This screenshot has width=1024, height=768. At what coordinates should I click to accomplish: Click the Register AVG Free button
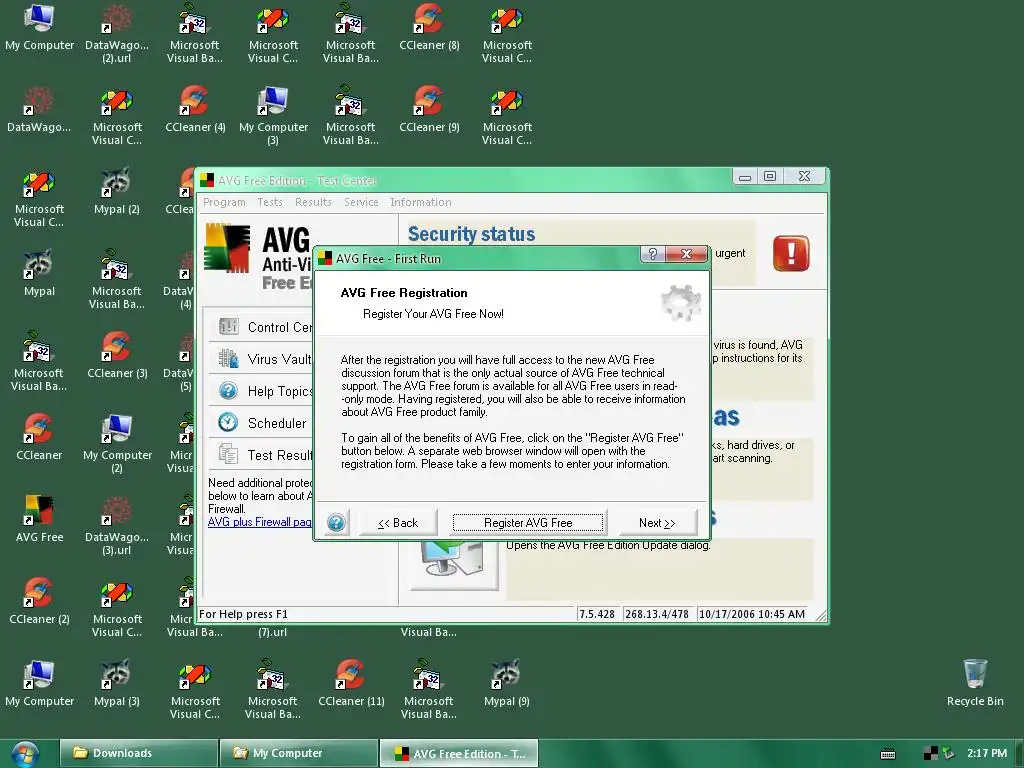(x=528, y=522)
